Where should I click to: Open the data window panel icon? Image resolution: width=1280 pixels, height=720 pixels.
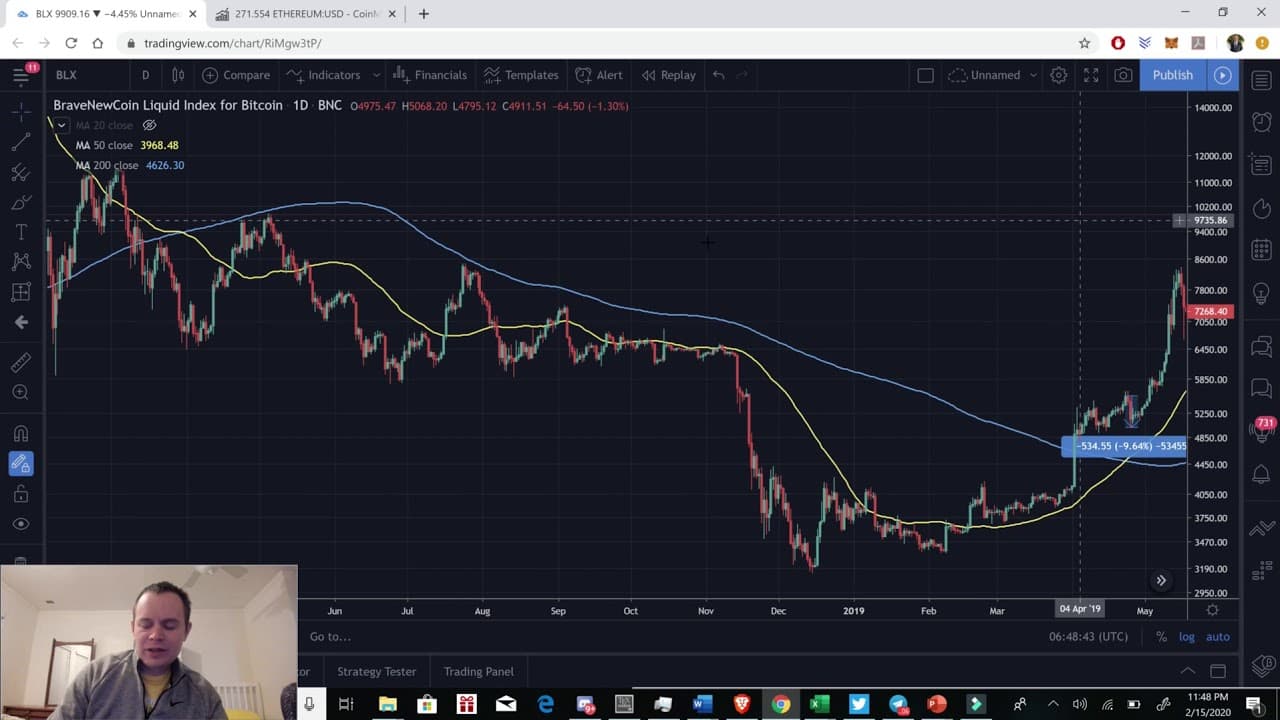pyautogui.click(x=1261, y=164)
